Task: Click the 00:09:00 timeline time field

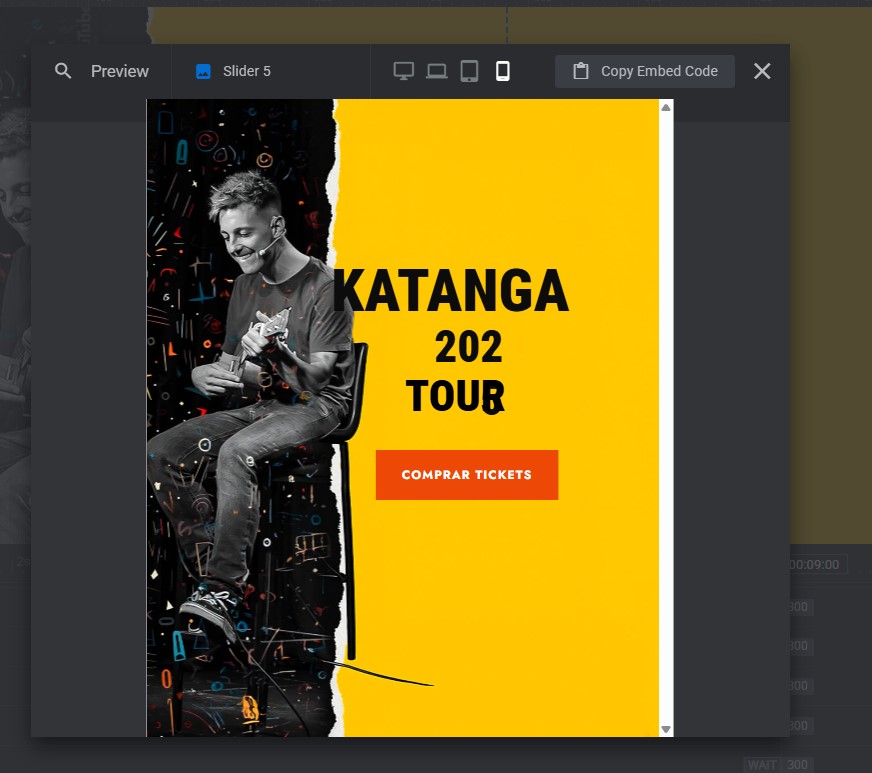Action: click(x=817, y=565)
